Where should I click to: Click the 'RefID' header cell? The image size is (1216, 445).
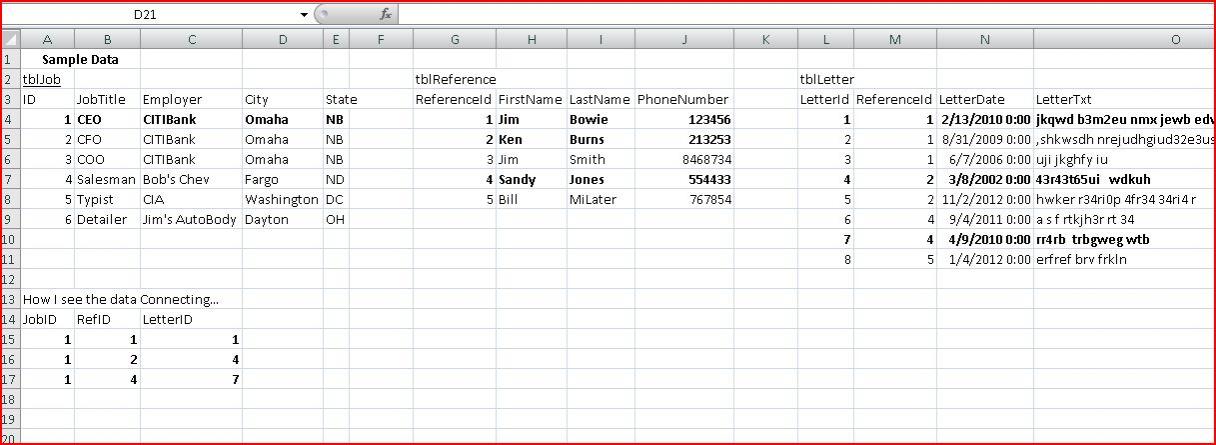107,320
